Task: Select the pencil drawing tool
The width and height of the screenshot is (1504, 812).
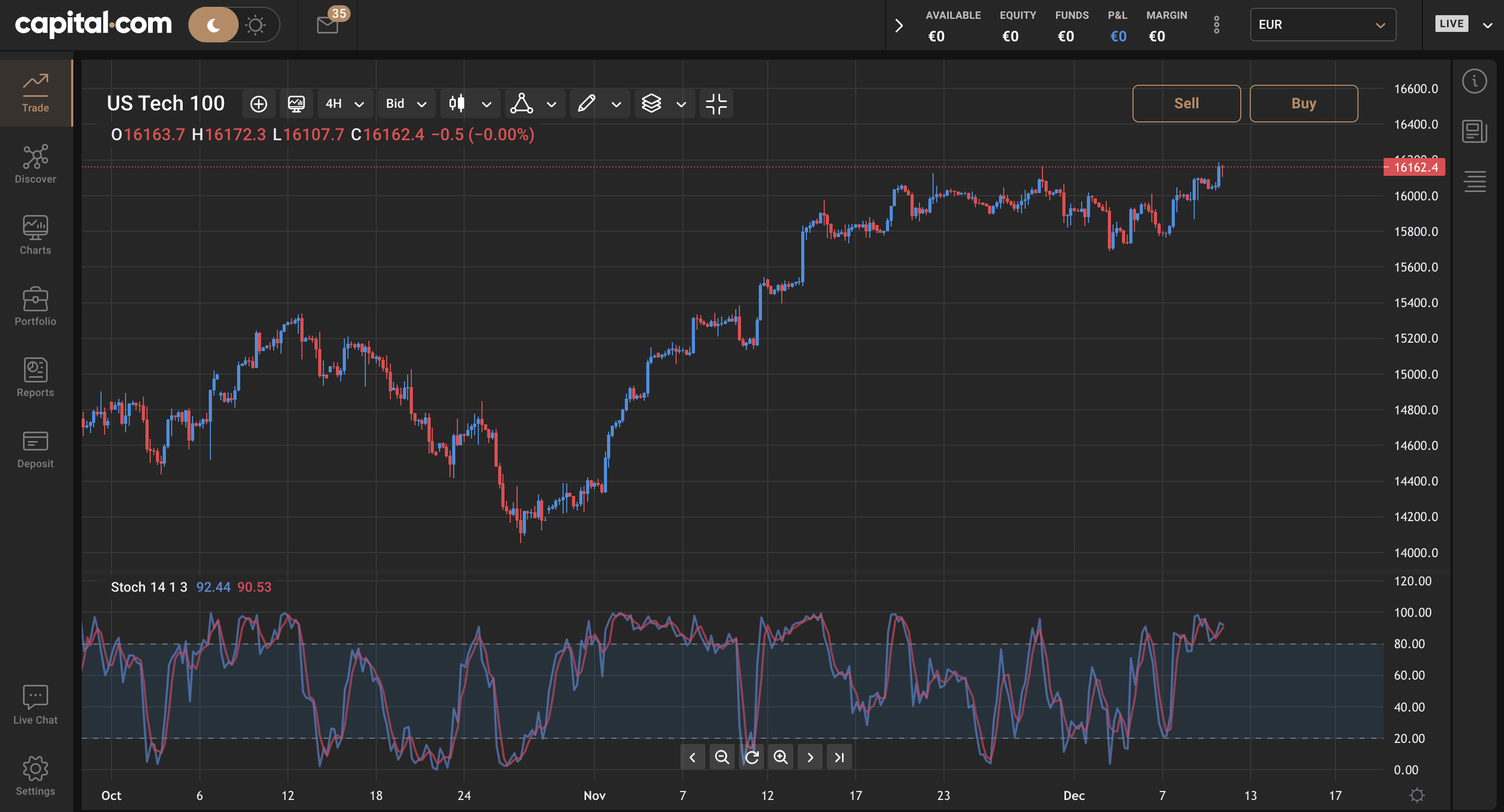Action: (587, 104)
